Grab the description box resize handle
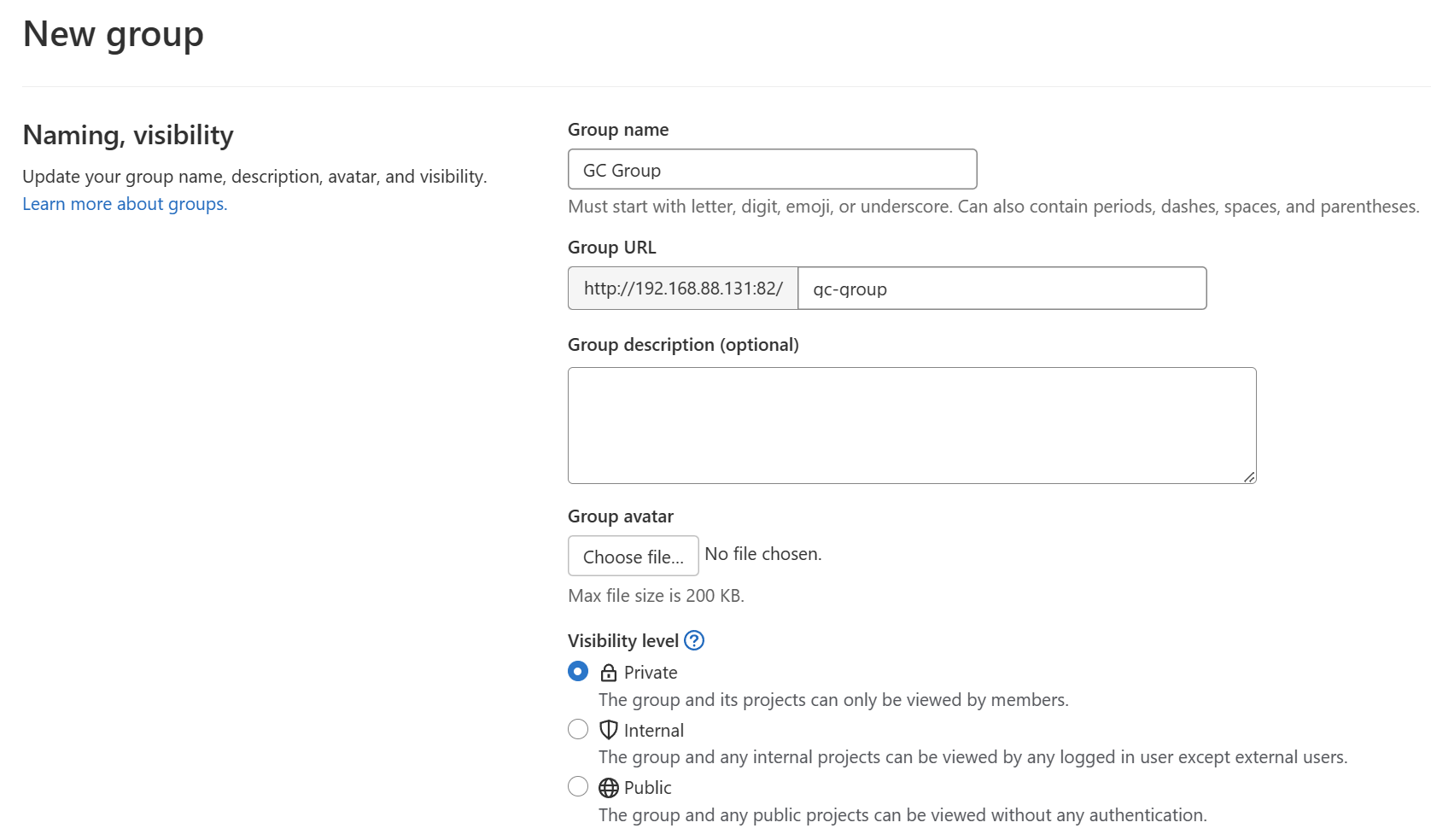1431x840 pixels. pos(1249,477)
